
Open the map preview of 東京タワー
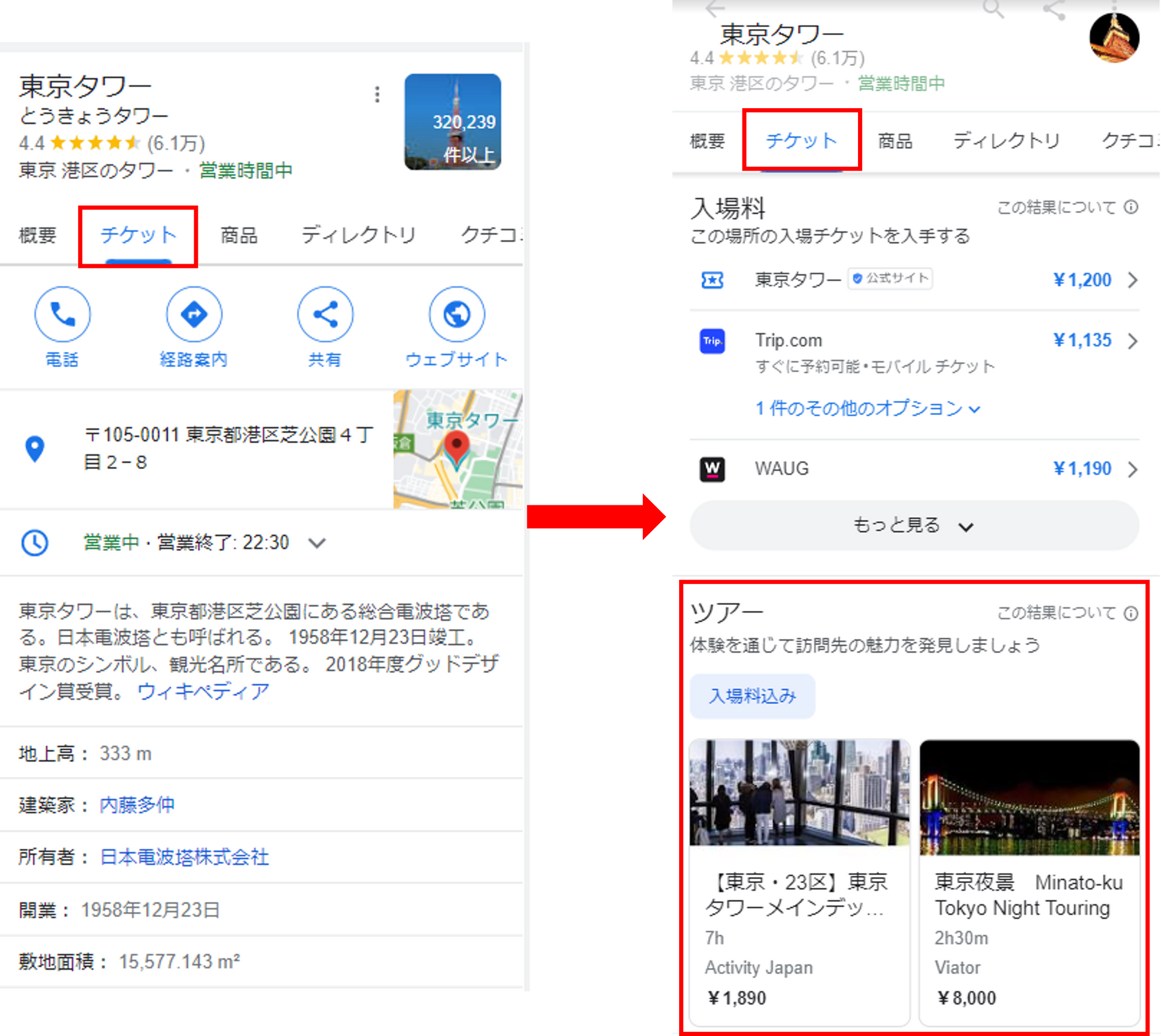click(457, 449)
